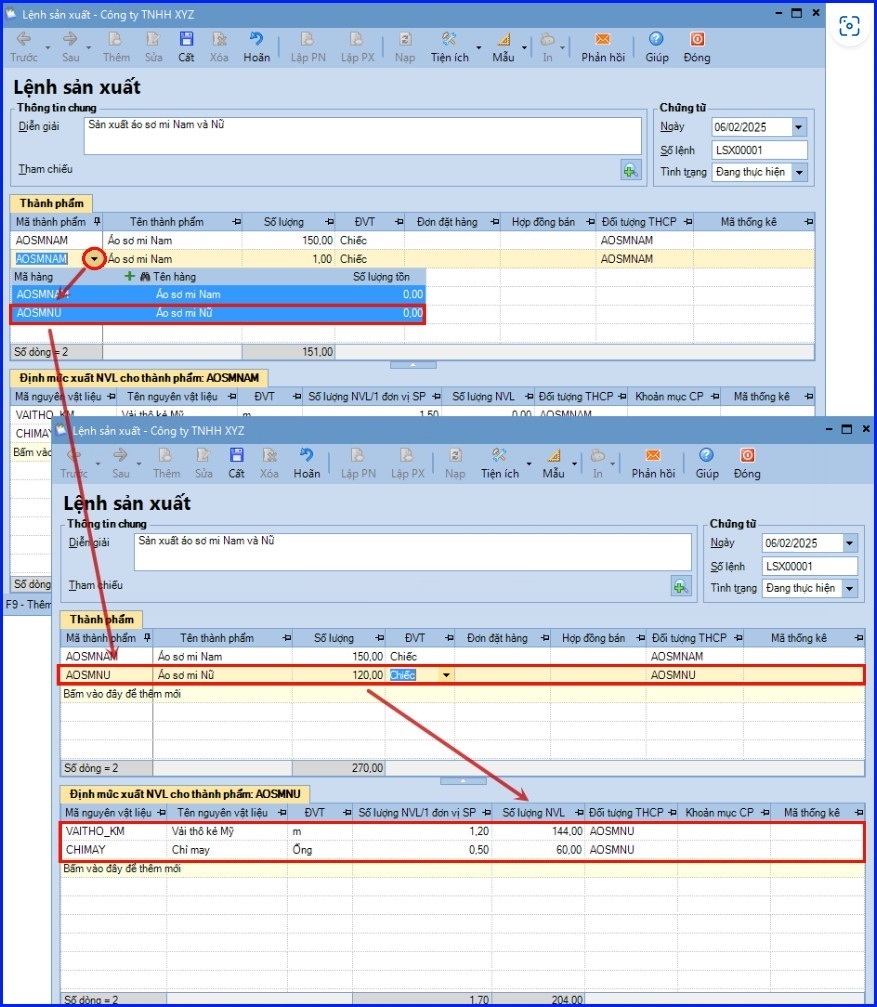
Task: Click circled dropdown arrow next to AOSMNAM code
Action: 94,259
